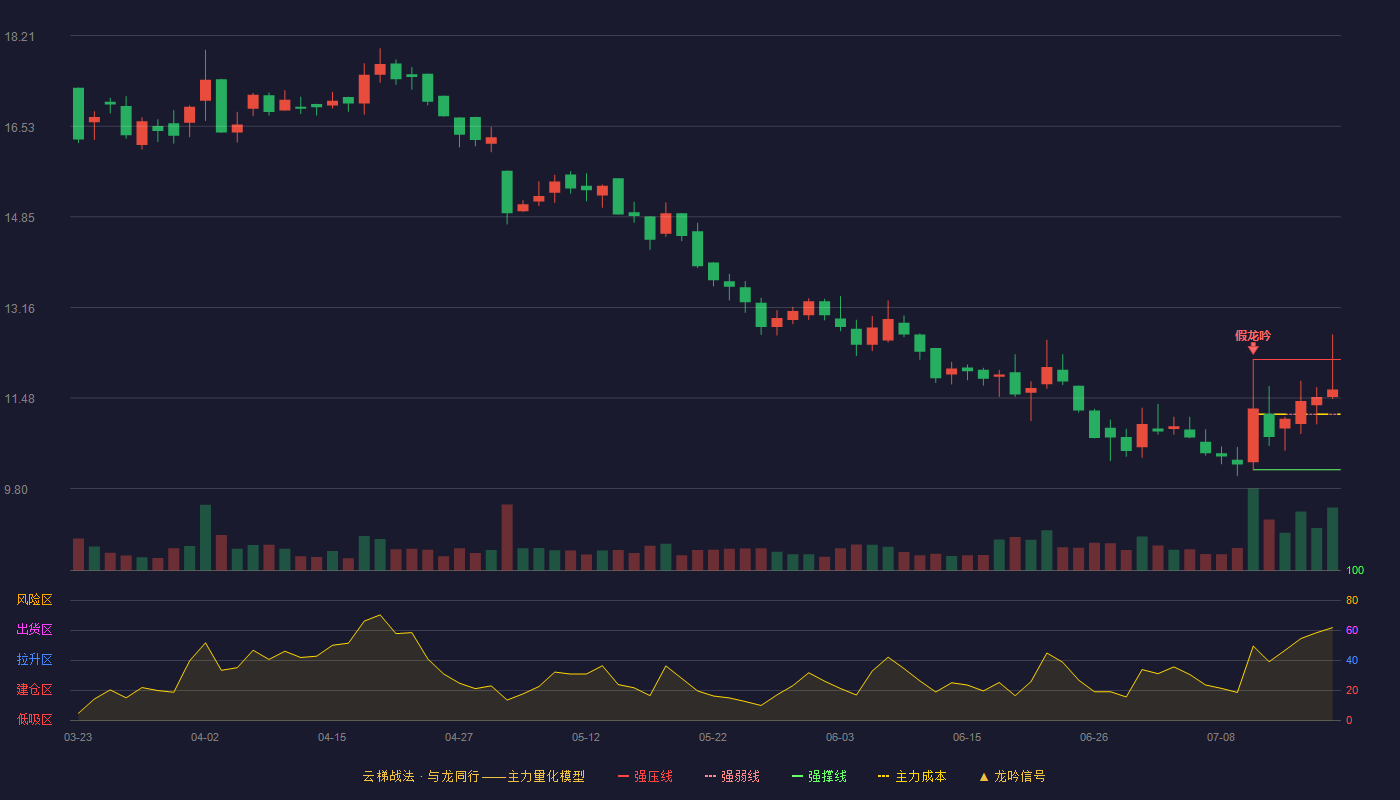The height and width of the screenshot is (800, 1400).
Task: Click the 06-26 date label
Action: pos(1094,737)
